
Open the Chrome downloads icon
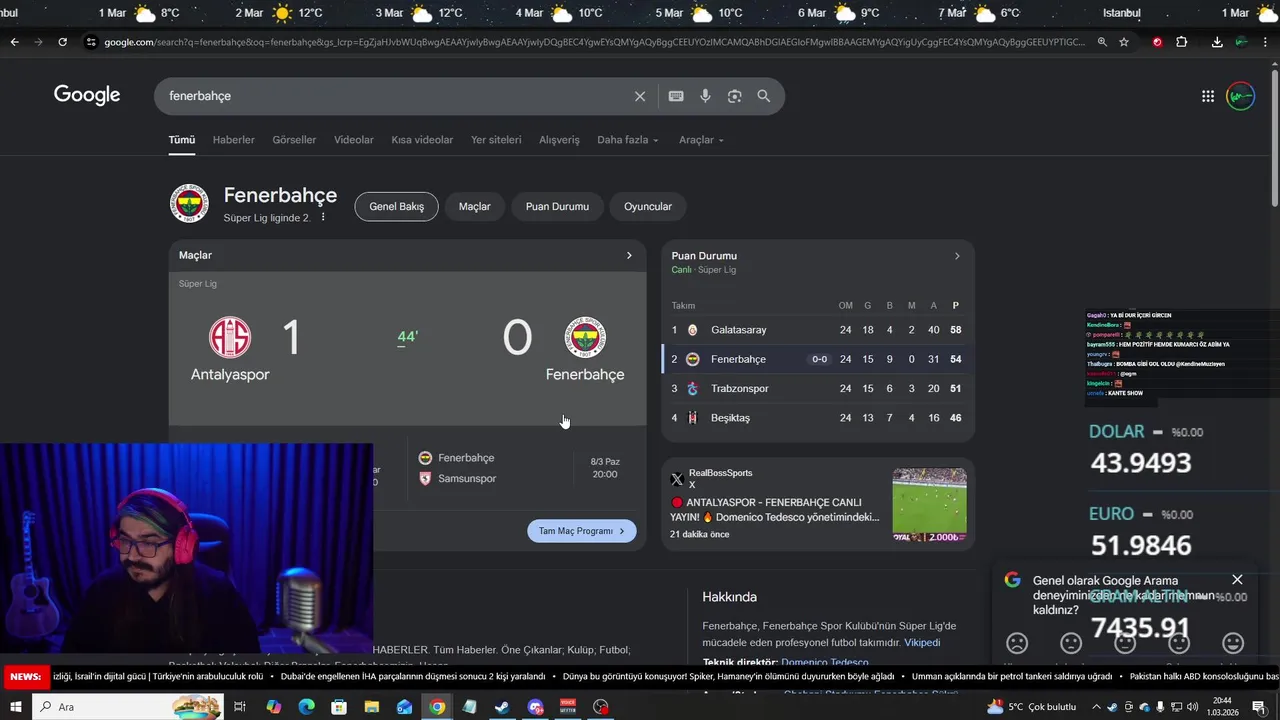(x=1217, y=42)
